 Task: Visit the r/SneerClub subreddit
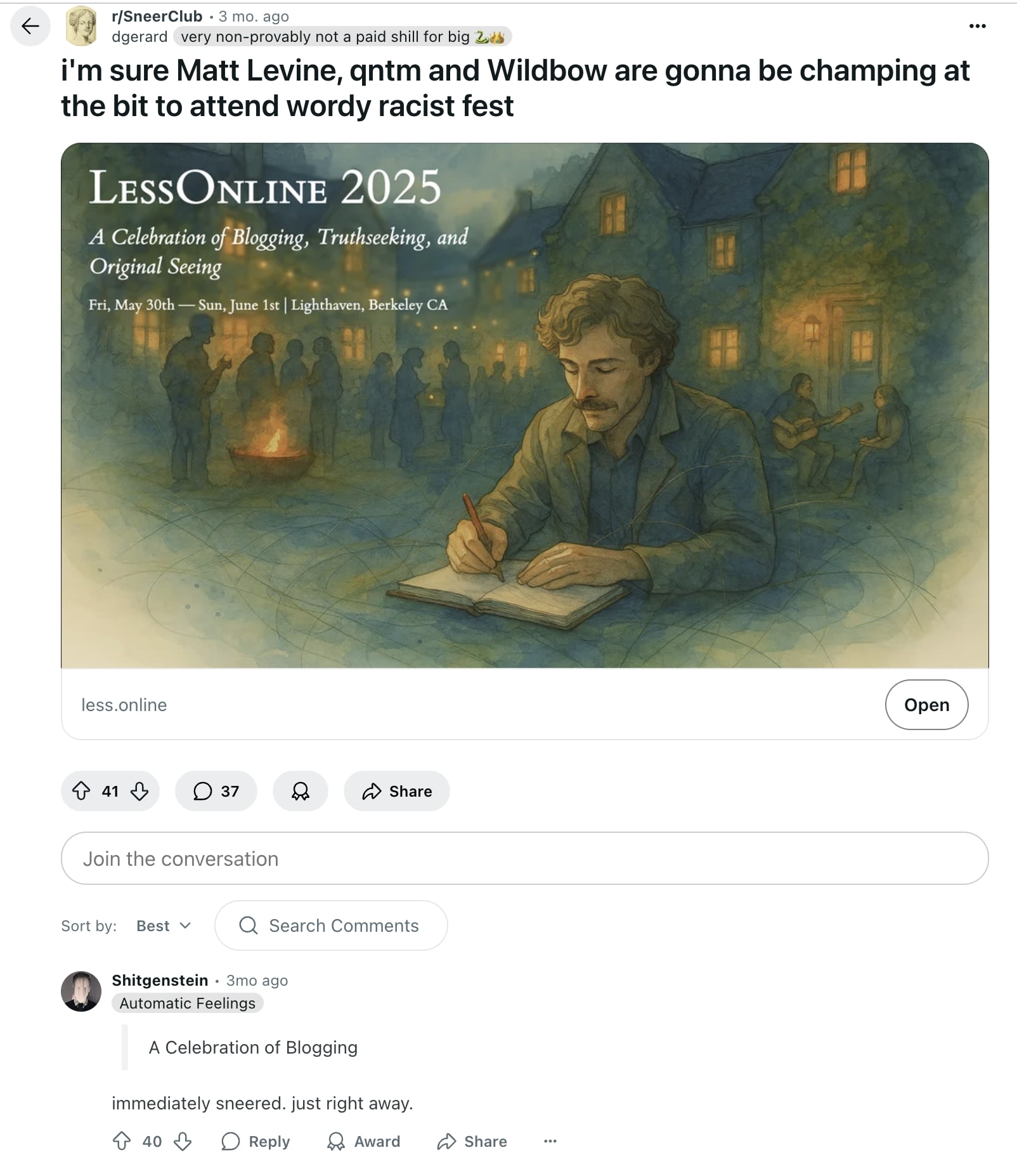[x=157, y=16]
